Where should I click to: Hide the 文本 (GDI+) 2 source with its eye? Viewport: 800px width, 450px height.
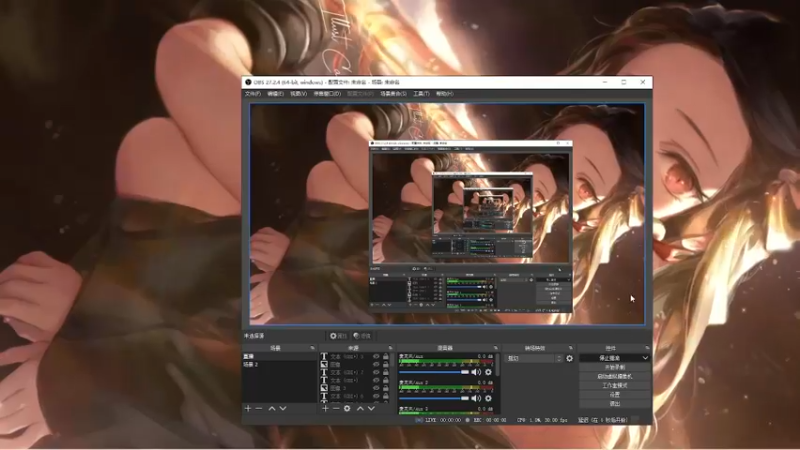tap(376, 372)
